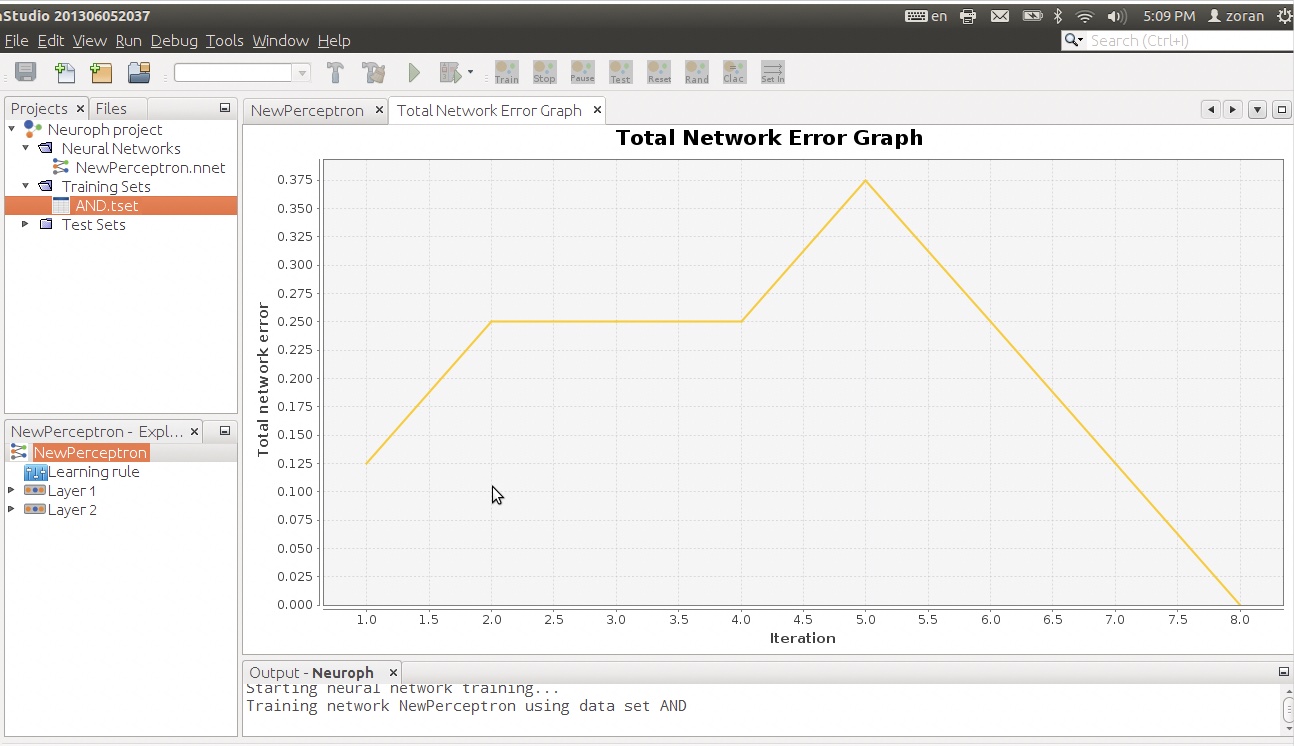Image resolution: width=1294 pixels, height=746 pixels.
Task: Click the Calc toolbar icon
Action: click(734, 72)
